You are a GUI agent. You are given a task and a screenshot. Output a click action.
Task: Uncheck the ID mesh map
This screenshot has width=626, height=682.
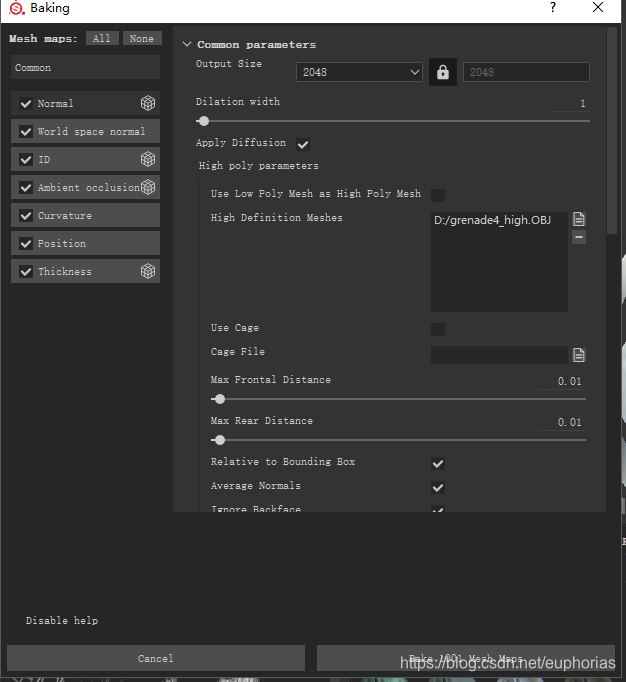tap(26, 160)
